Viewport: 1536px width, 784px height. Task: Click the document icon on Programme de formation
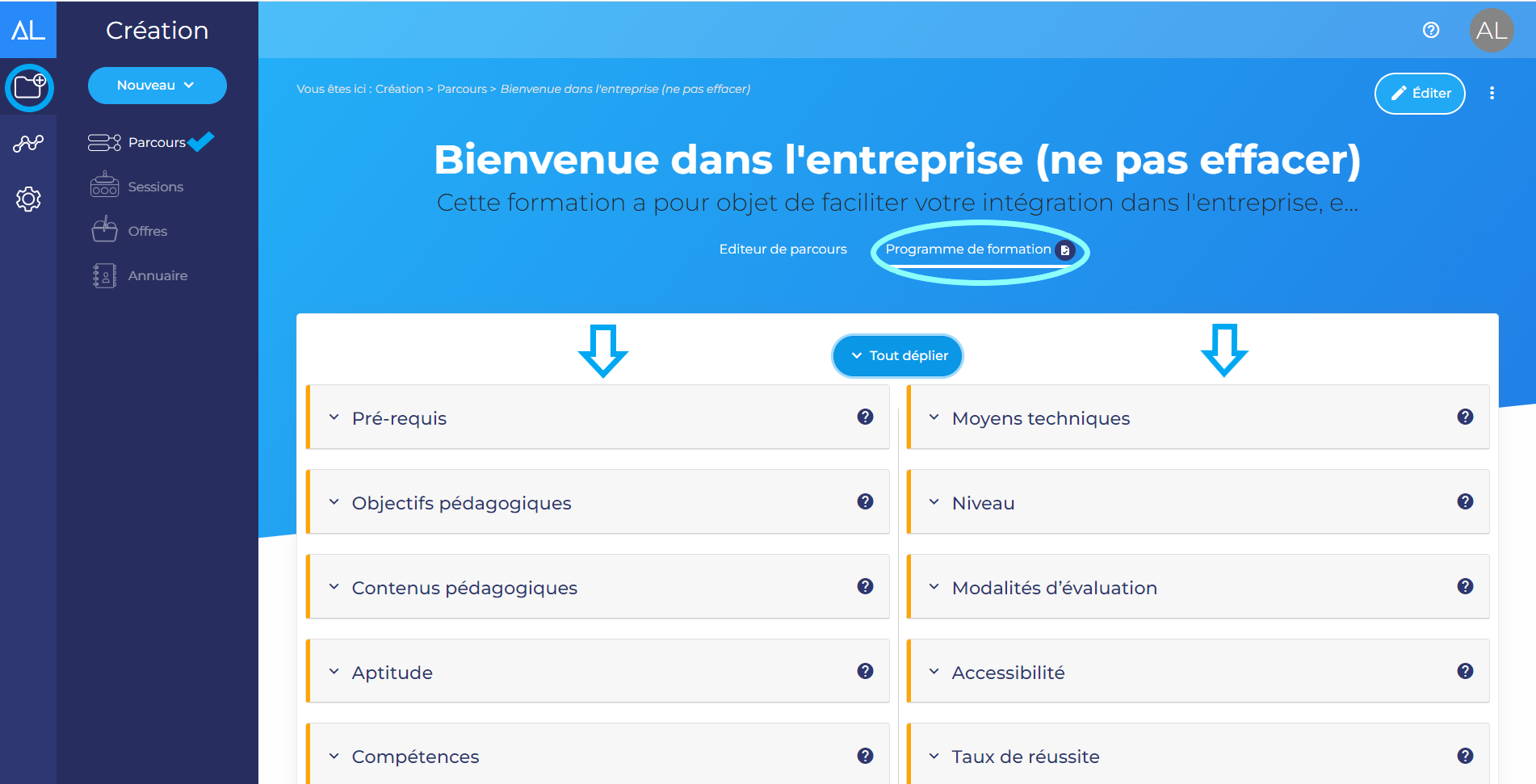(1066, 250)
